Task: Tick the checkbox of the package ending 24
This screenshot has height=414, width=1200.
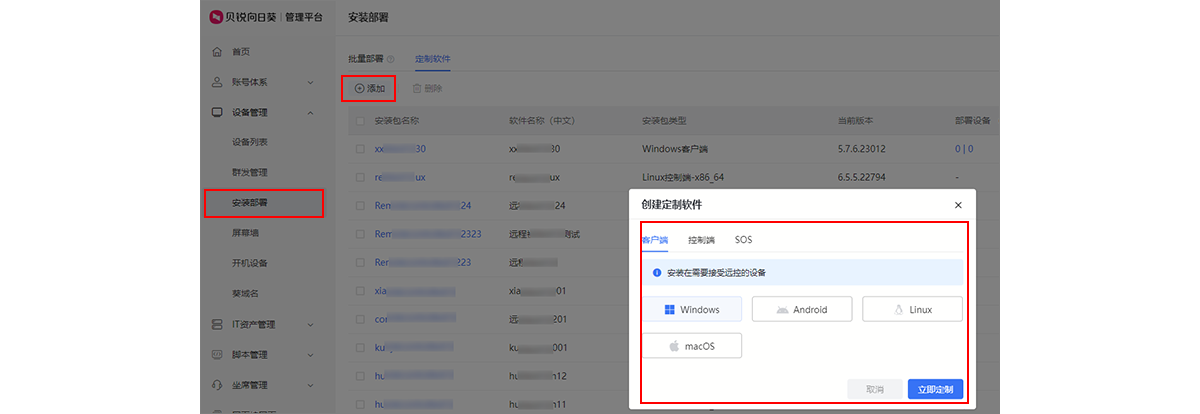Action: click(x=360, y=205)
